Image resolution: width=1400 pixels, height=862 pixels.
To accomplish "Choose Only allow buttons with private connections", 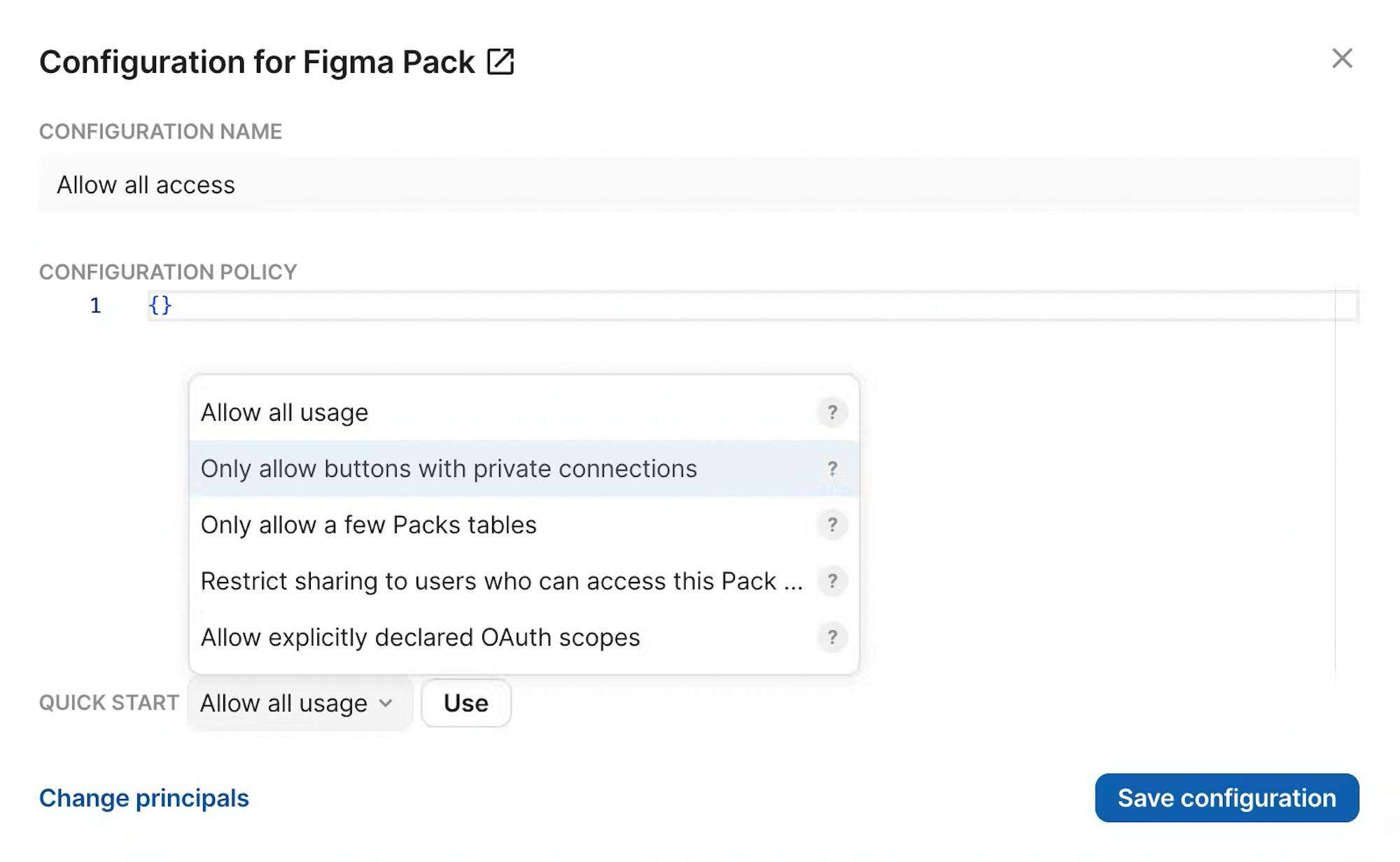I will (524, 468).
